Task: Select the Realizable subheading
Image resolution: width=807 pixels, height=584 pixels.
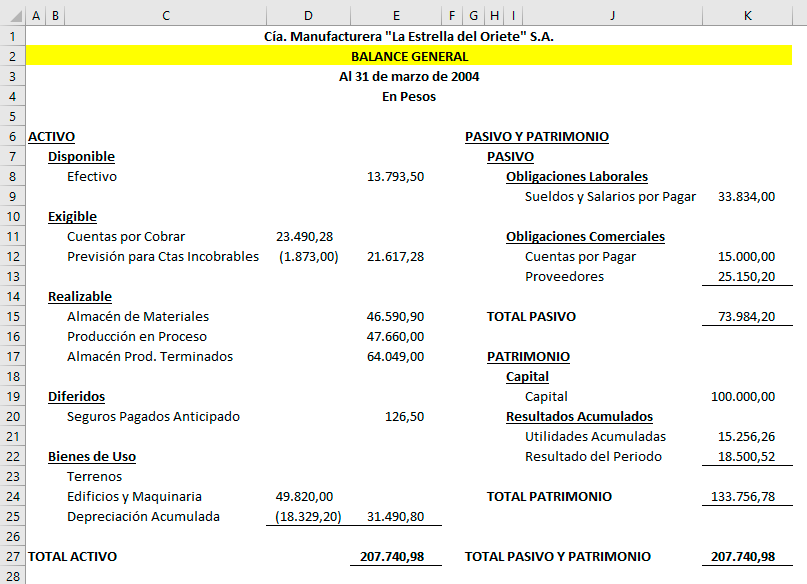Action: pyautogui.click(x=80, y=297)
